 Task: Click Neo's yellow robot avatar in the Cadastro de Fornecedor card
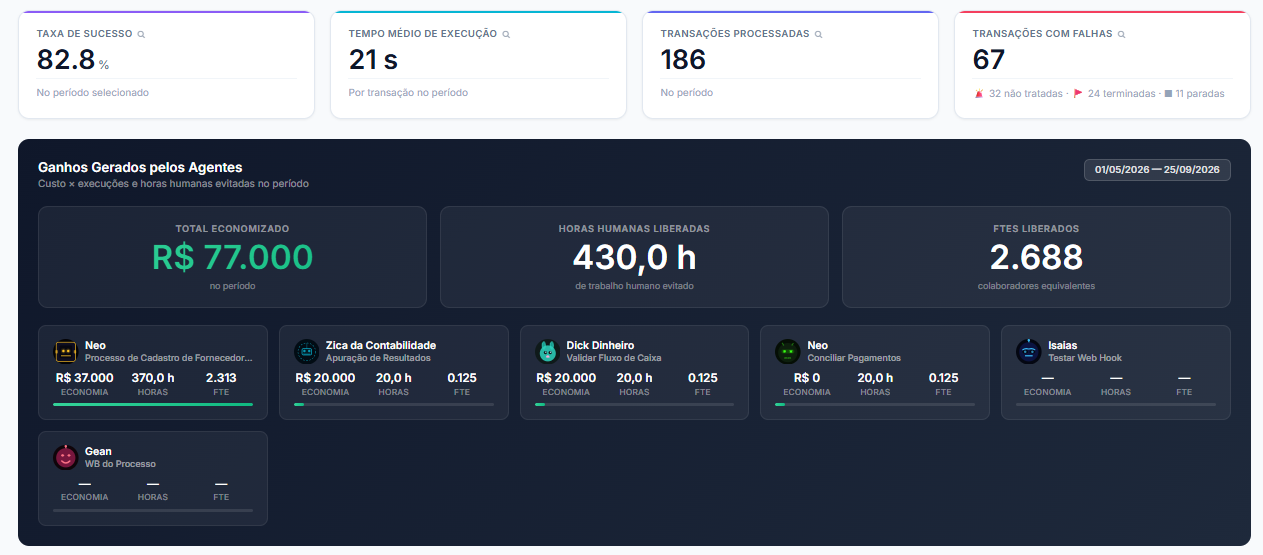[66, 351]
